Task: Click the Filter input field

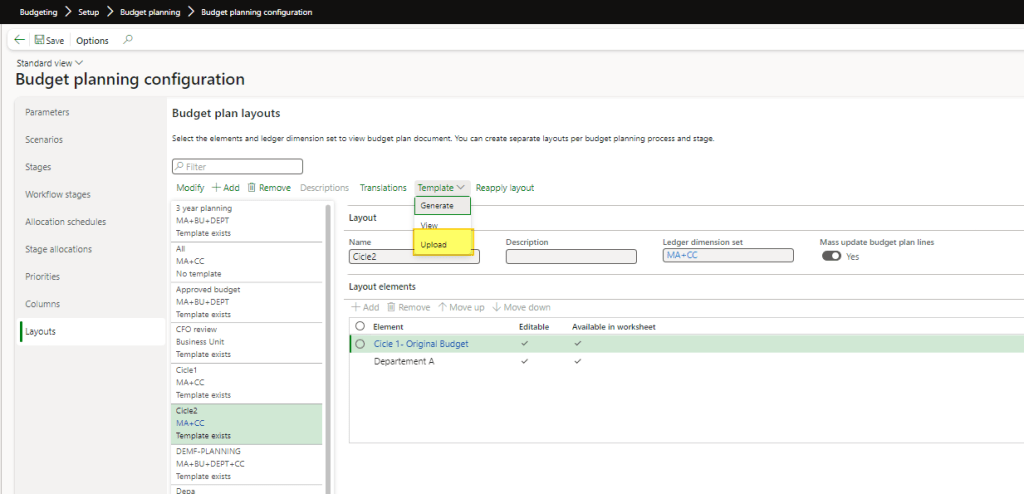Action: pos(238,167)
